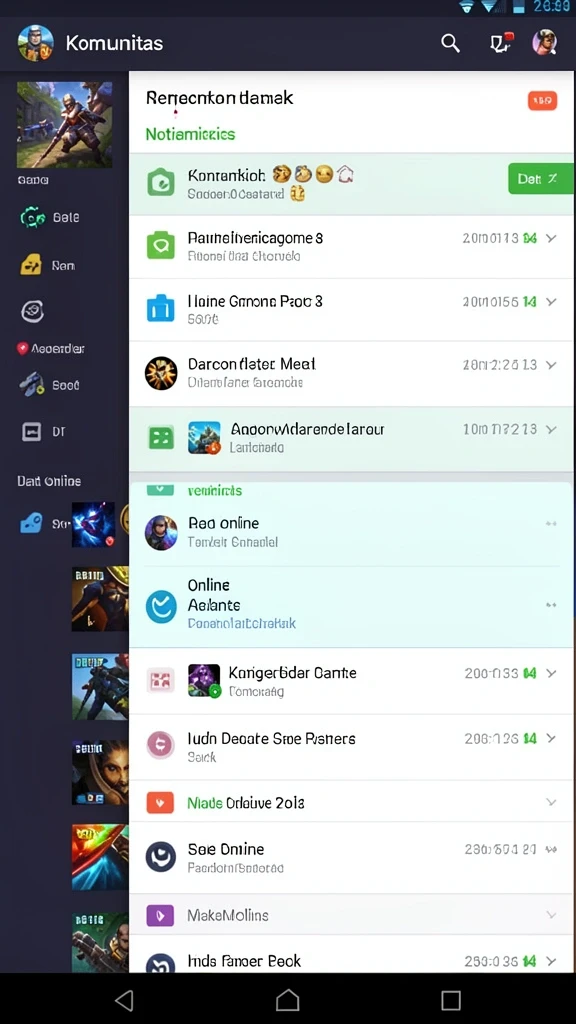576x1024 pixels.
Task: Open options dots for Online Aelante
Action: click(551, 605)
